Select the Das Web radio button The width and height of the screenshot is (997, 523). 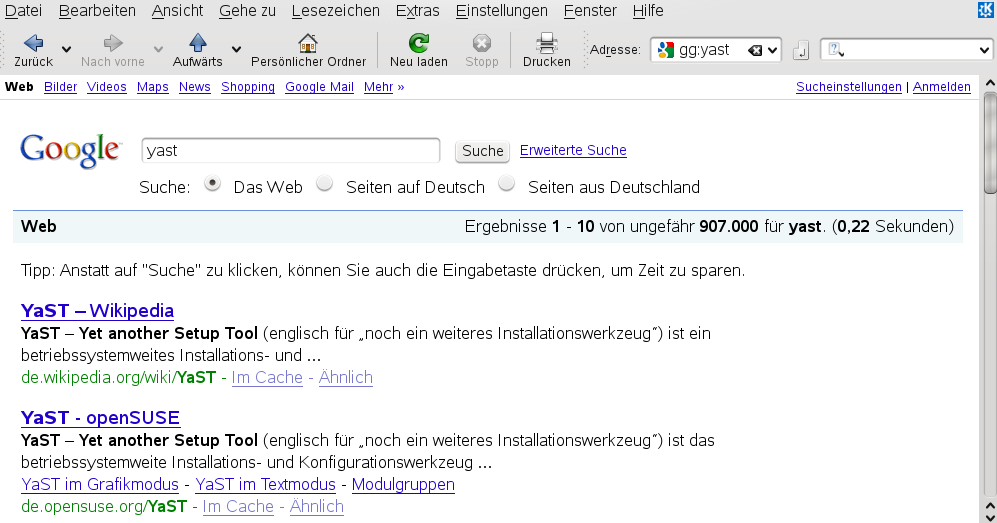(x=212, y=184)
